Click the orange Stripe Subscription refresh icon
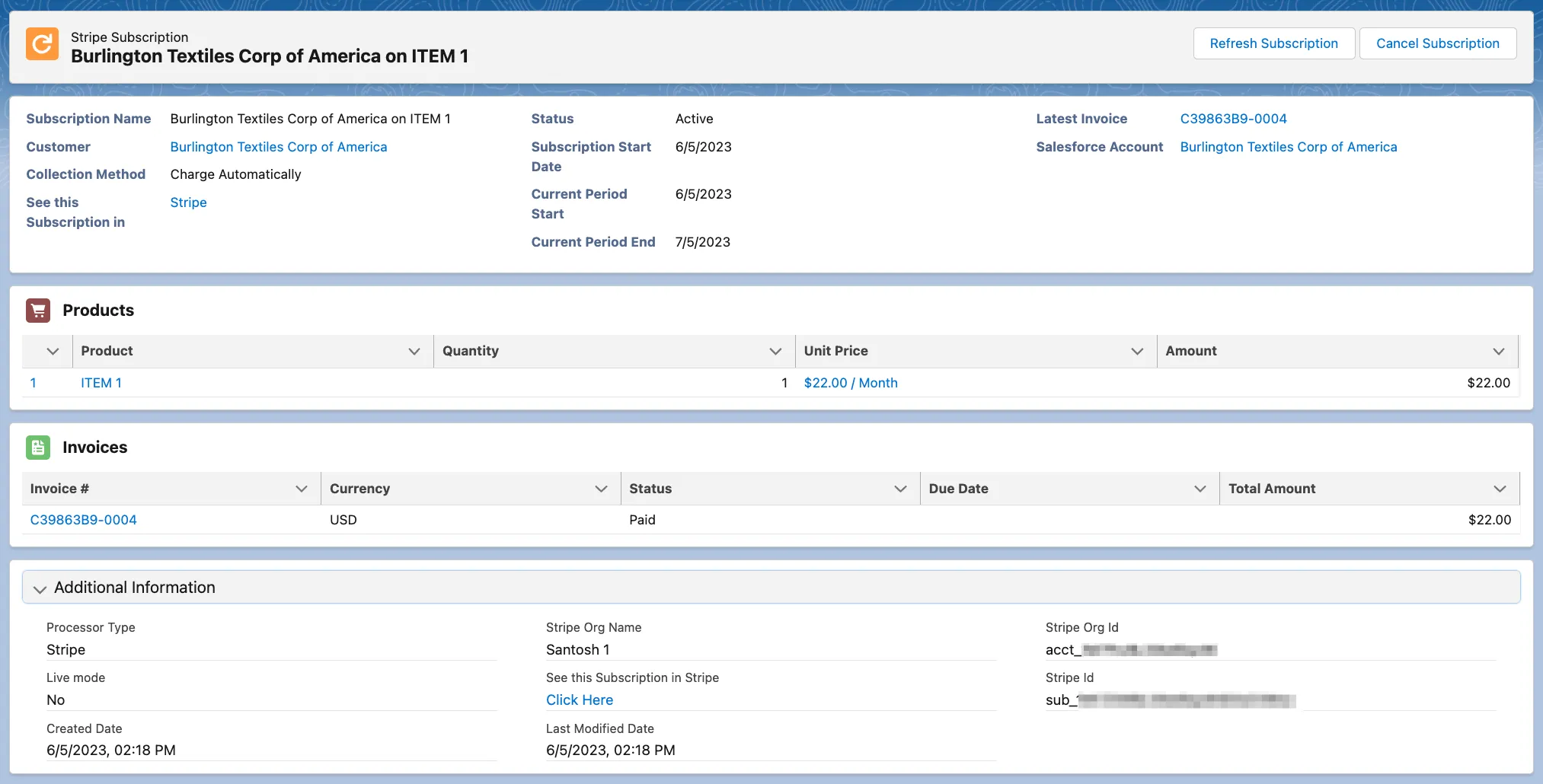1543x784 pixels. tap(42, 43)
